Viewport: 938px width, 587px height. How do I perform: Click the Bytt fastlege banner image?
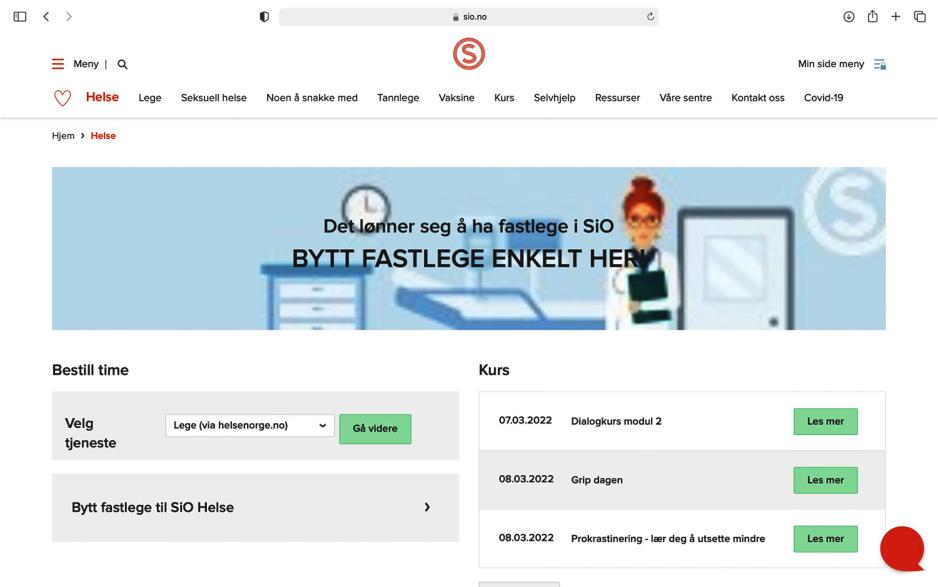[x=468, y=248]
